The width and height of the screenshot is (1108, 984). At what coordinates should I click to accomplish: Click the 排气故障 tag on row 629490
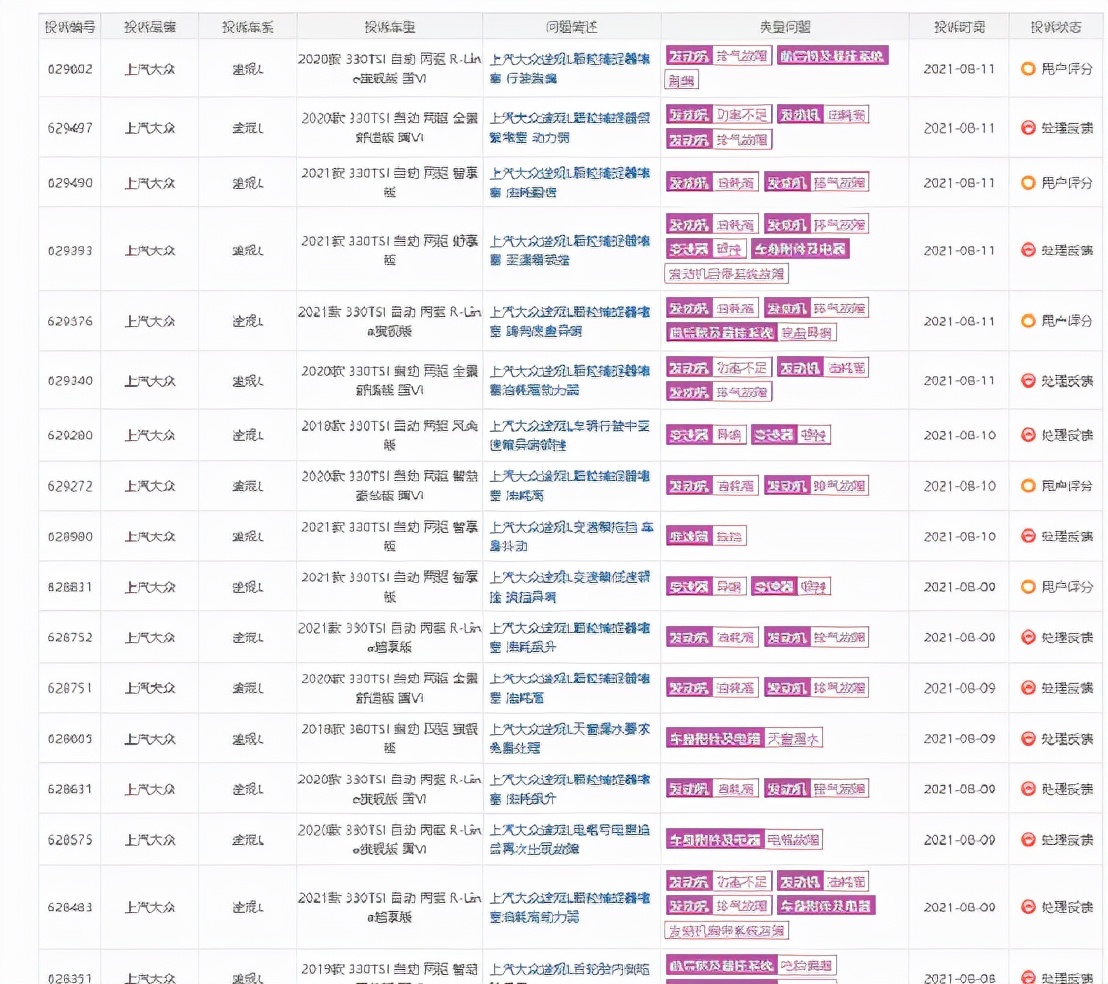pos(842,182)
